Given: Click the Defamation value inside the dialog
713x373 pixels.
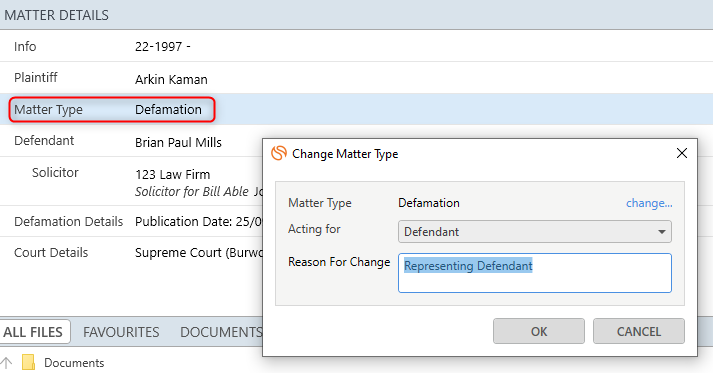Looking at the screenshot, I should tap(429, 203).
